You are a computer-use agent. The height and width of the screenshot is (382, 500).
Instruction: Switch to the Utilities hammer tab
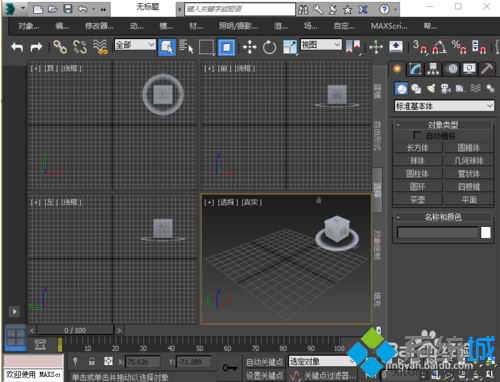click(487, 69)
